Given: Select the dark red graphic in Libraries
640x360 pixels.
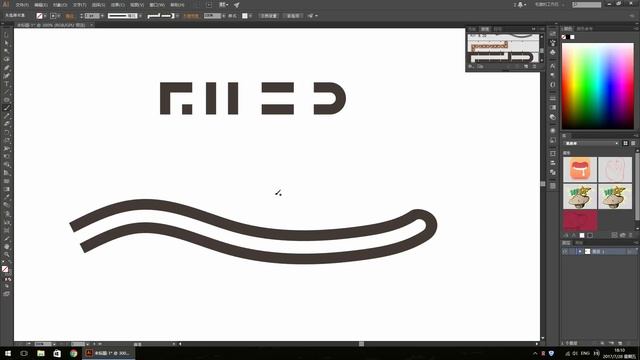Looking at the screenshot, I should tap(580, 221).
